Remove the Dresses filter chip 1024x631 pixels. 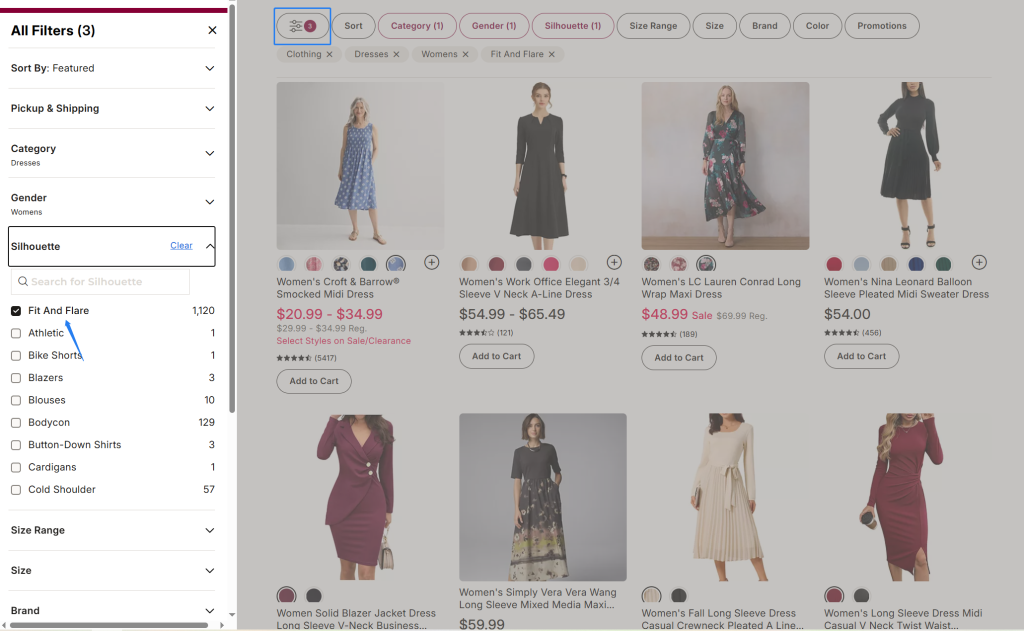[396, 54]
